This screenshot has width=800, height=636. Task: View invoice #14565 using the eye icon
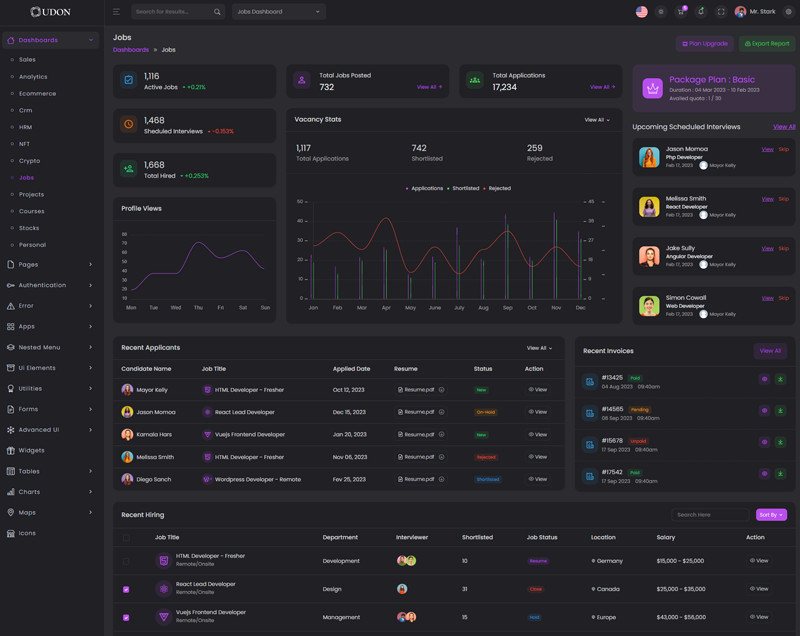pyautogui.click(x=765, y=411)
